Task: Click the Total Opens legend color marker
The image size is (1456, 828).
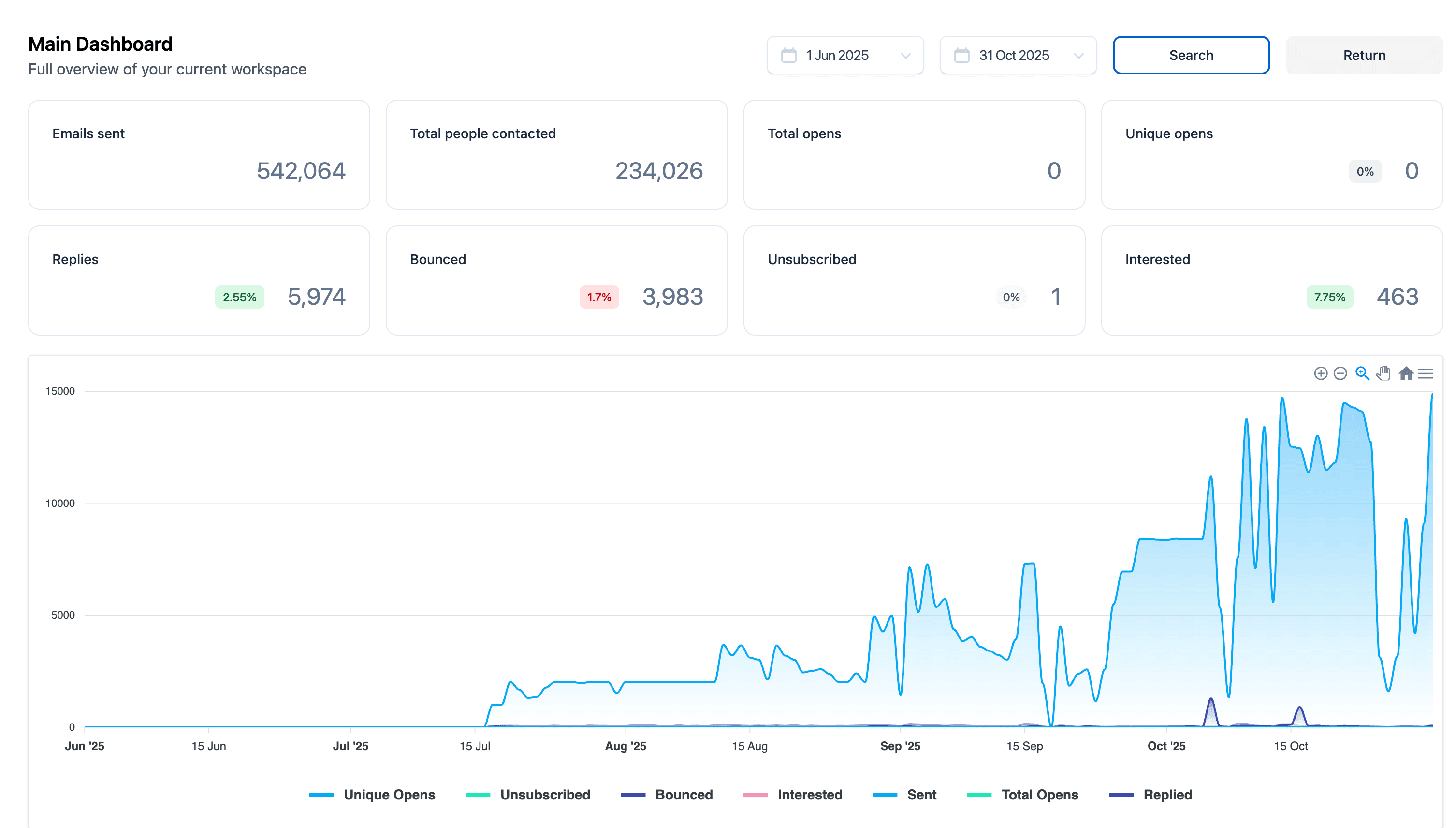Action: (x=978, y=795)
